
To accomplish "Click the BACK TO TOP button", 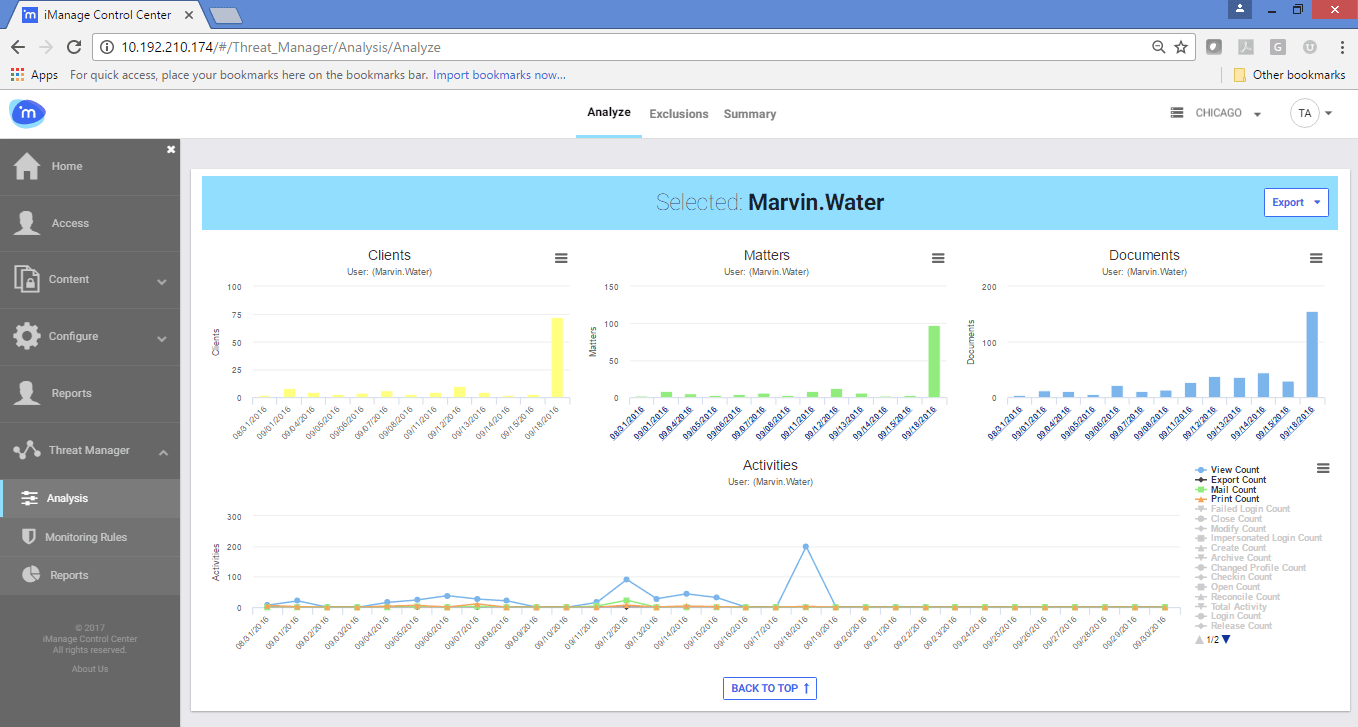I will 769,688.
